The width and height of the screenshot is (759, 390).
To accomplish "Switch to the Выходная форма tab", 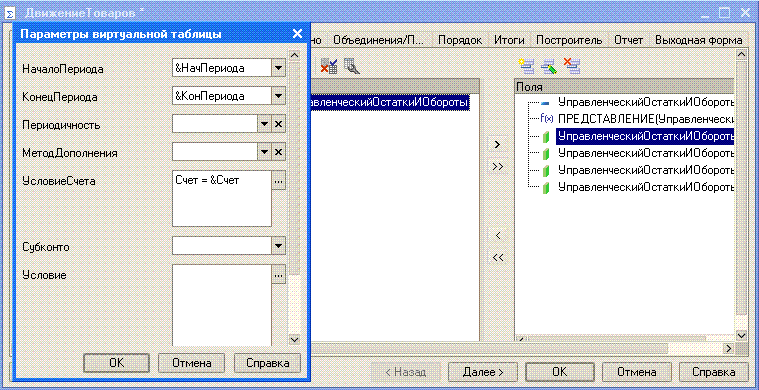I will pos(698,40).
